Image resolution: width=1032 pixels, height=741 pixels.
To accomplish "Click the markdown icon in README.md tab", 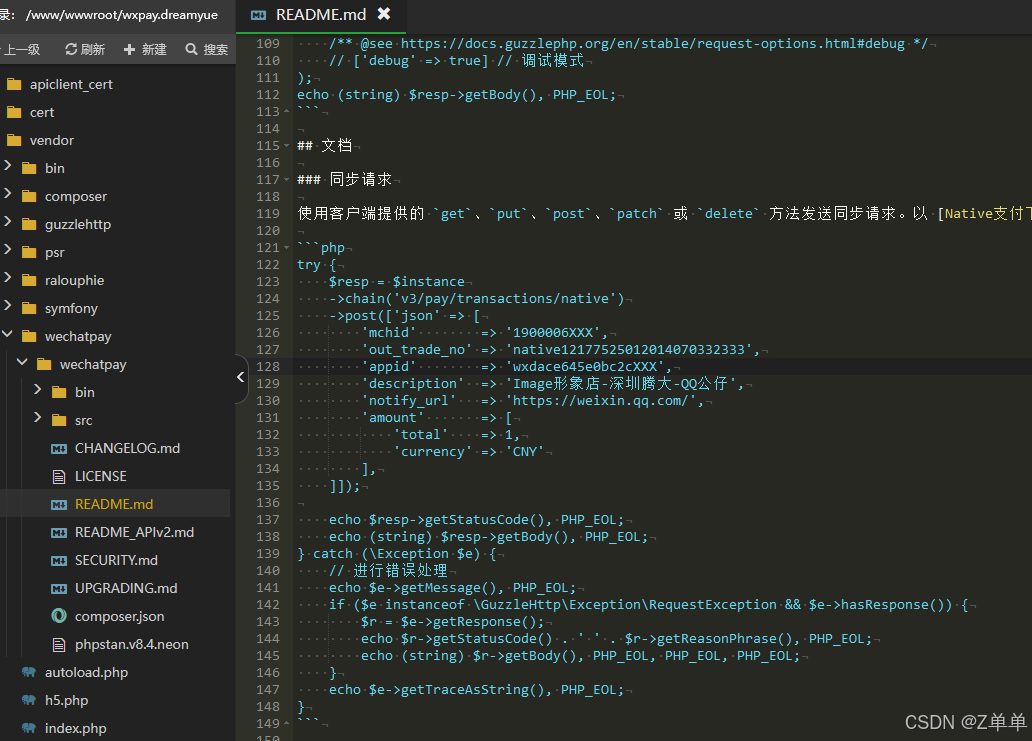I will (259, 14).
